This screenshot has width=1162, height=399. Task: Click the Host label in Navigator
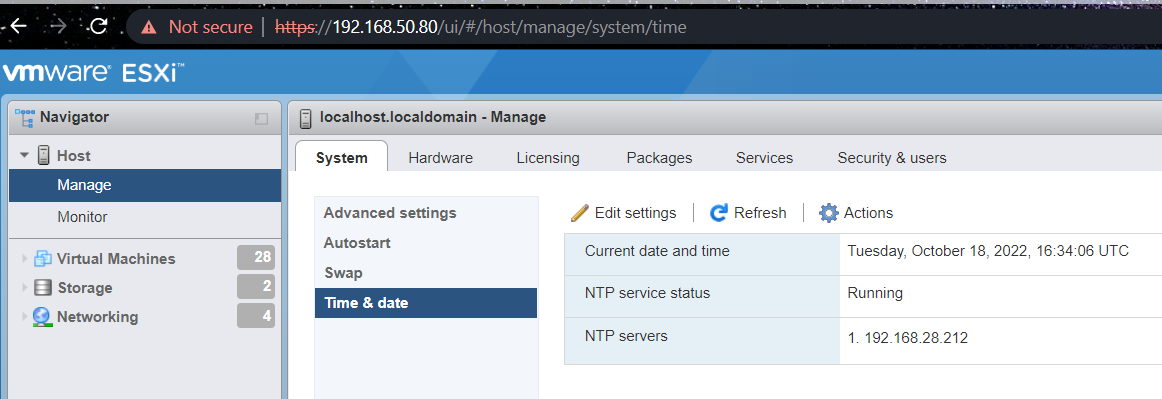tap(73, 156)
